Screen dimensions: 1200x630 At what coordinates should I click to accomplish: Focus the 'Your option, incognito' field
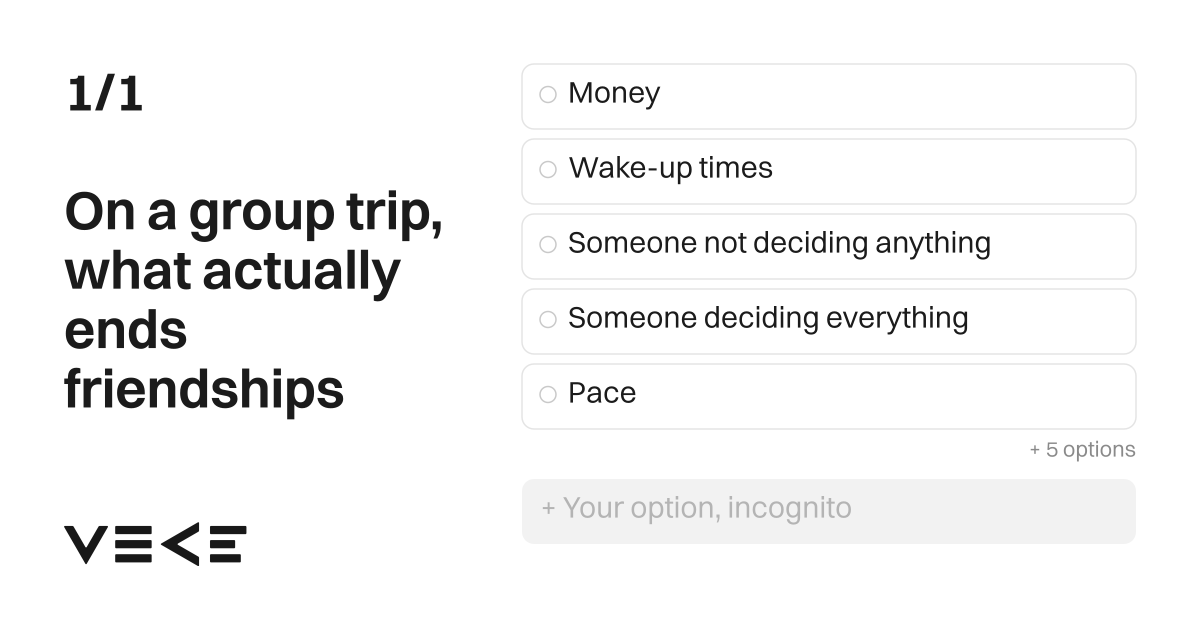[x=829, y=511]
